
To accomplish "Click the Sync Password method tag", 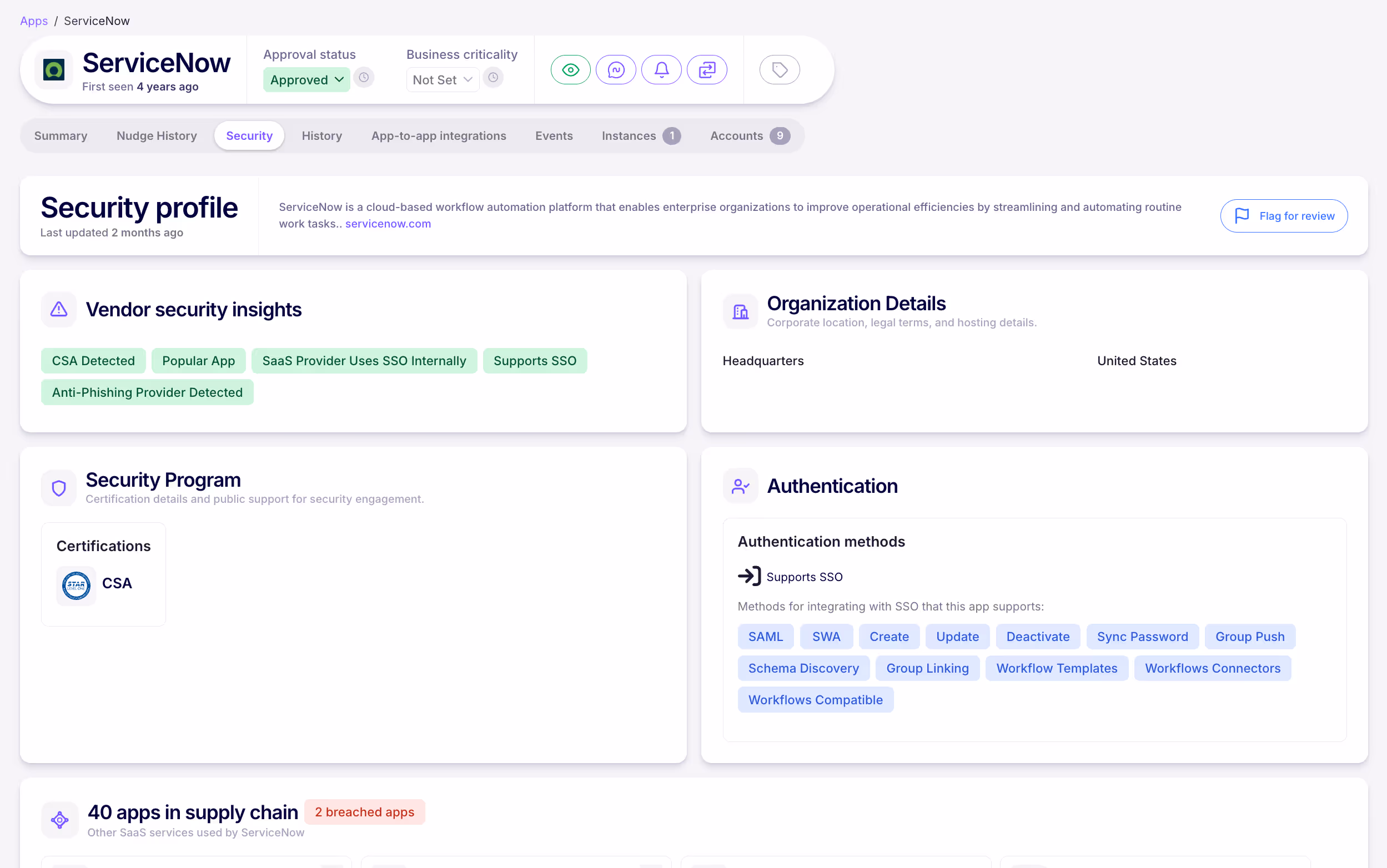I will pyautogui.click(x=1142, y=637).
